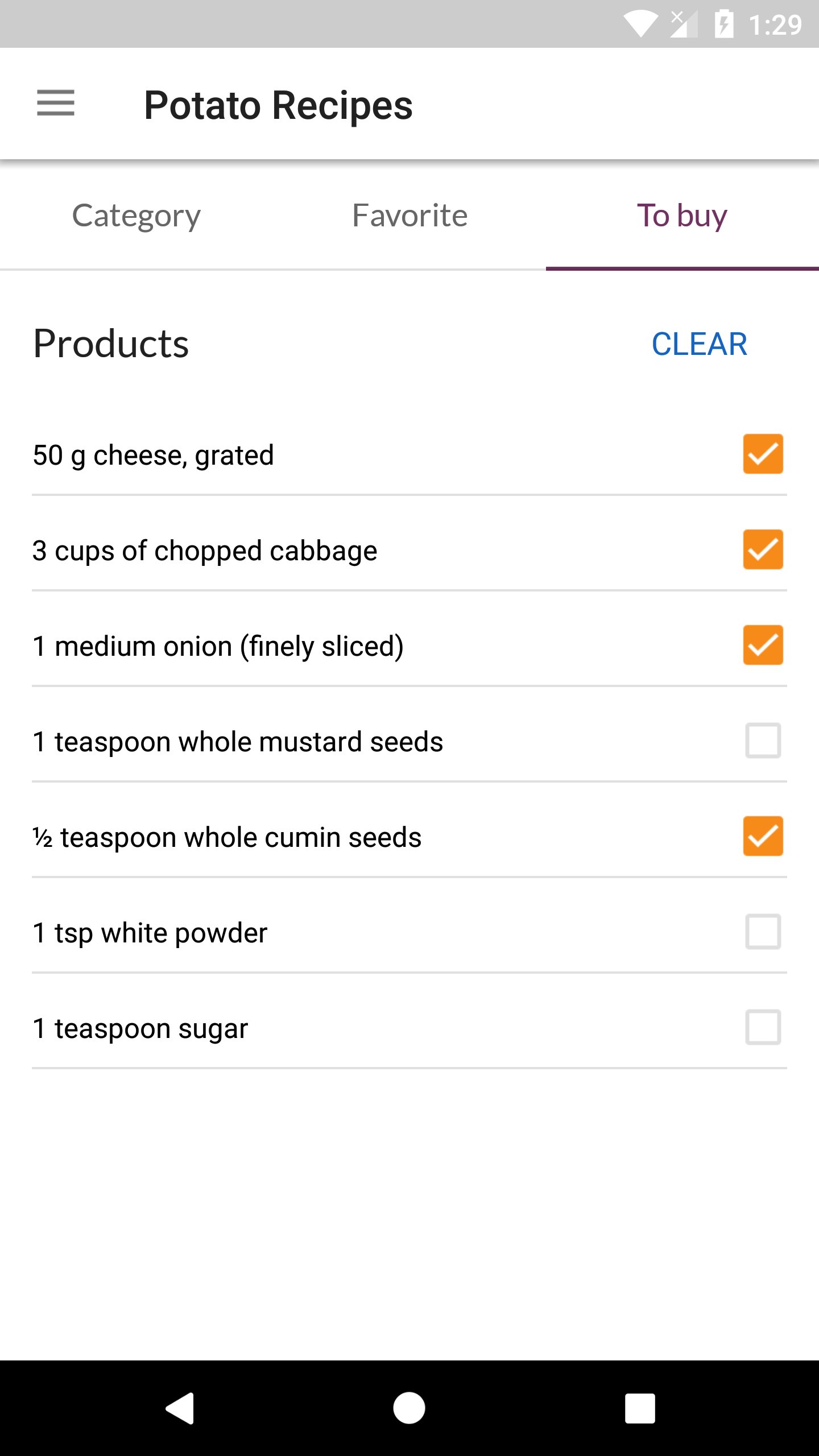Uncheck the medium onion checkbox

click(763, 645)
